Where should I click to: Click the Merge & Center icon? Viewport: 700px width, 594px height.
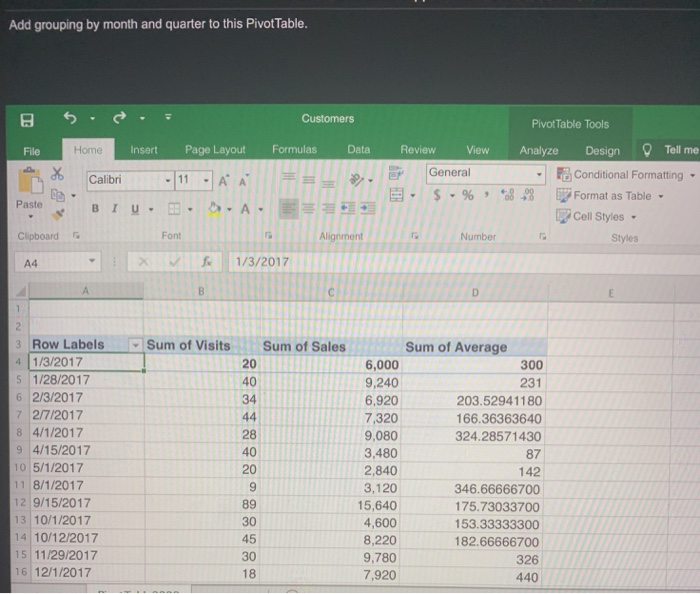[x=396, y=195]
